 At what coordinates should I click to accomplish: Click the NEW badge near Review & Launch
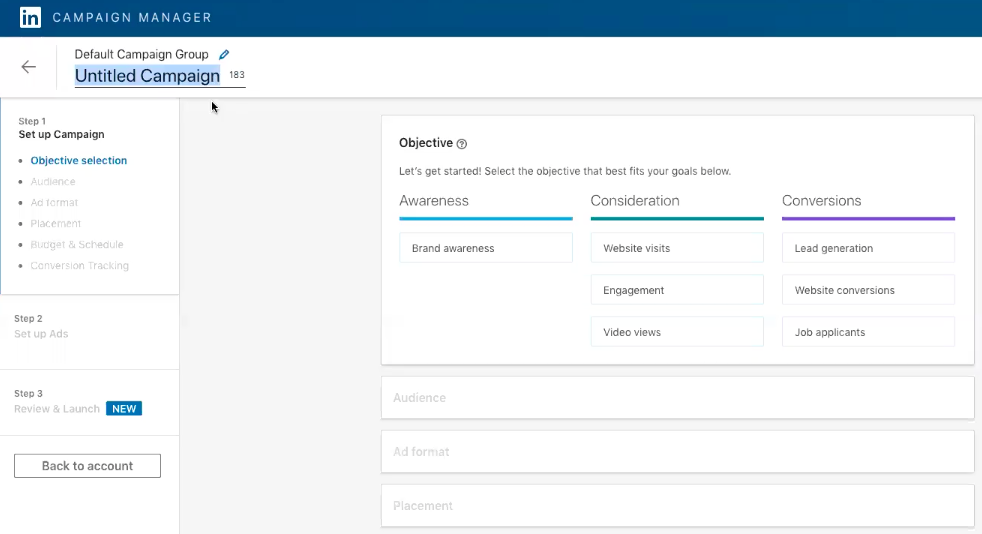tap(124, 409)
